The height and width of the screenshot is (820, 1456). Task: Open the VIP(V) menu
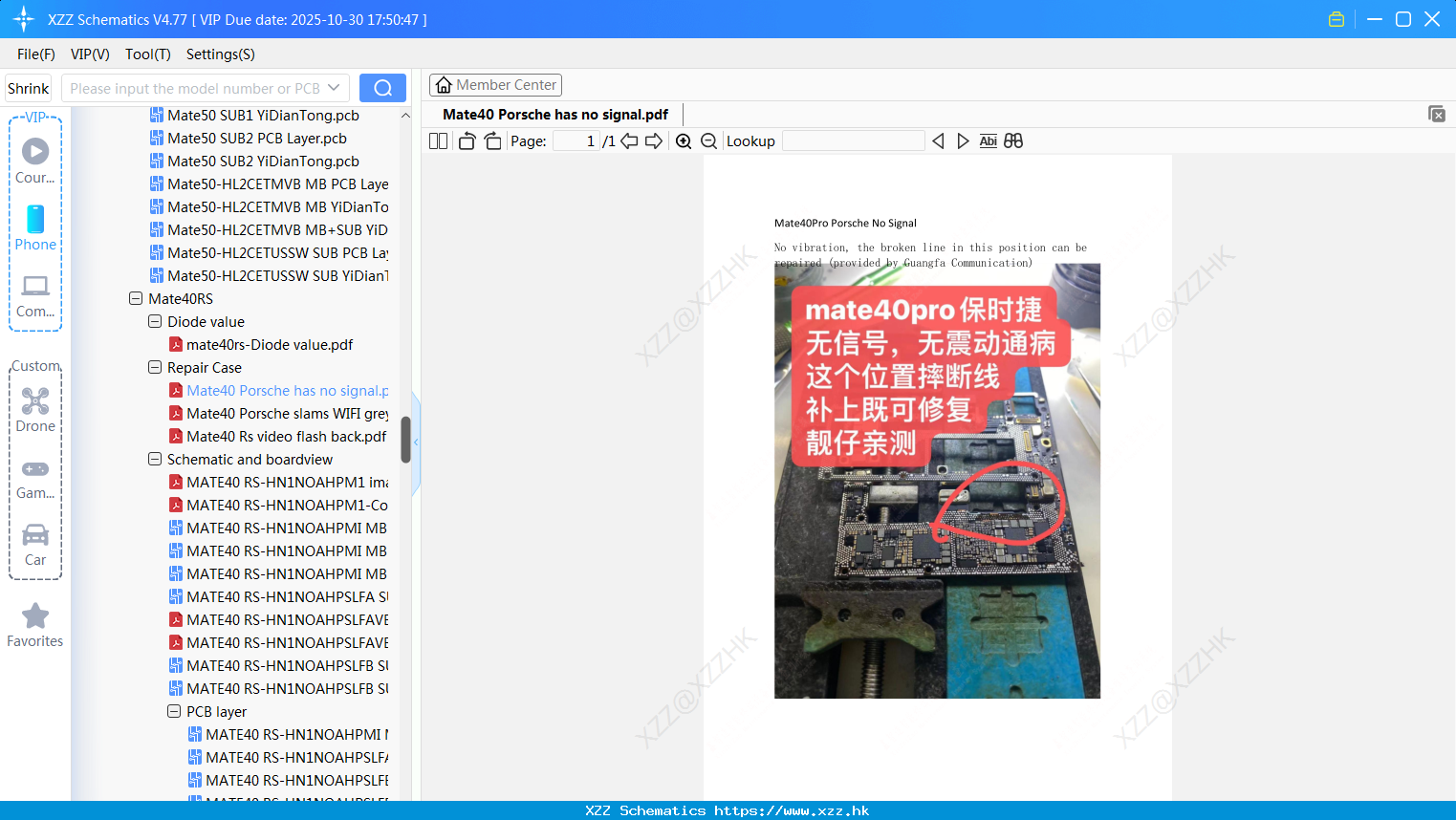tap(90, 54)
